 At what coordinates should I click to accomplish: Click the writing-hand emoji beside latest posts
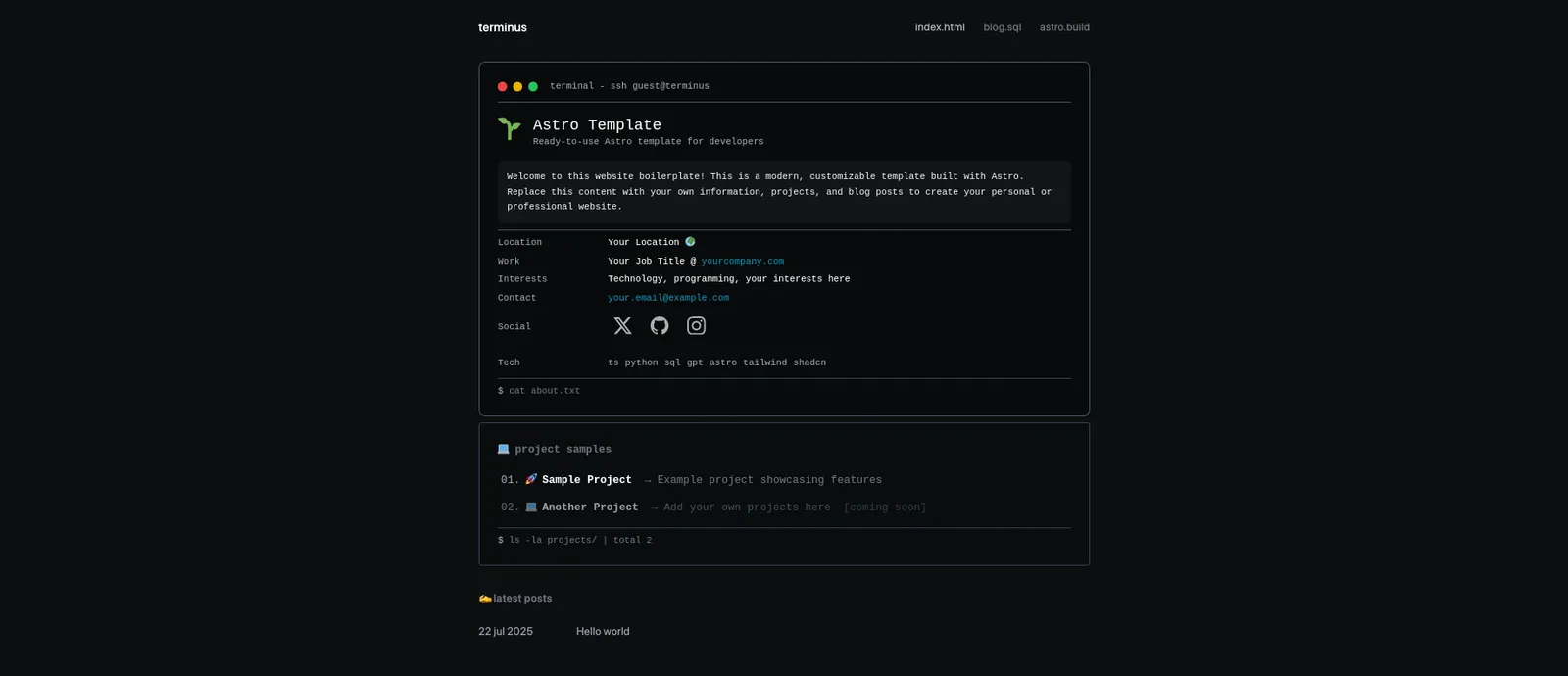(x=484, y=599)
